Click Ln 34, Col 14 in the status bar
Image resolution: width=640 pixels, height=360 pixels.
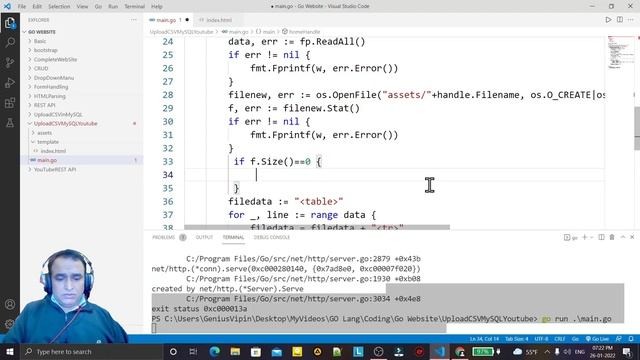coord(484,339)
